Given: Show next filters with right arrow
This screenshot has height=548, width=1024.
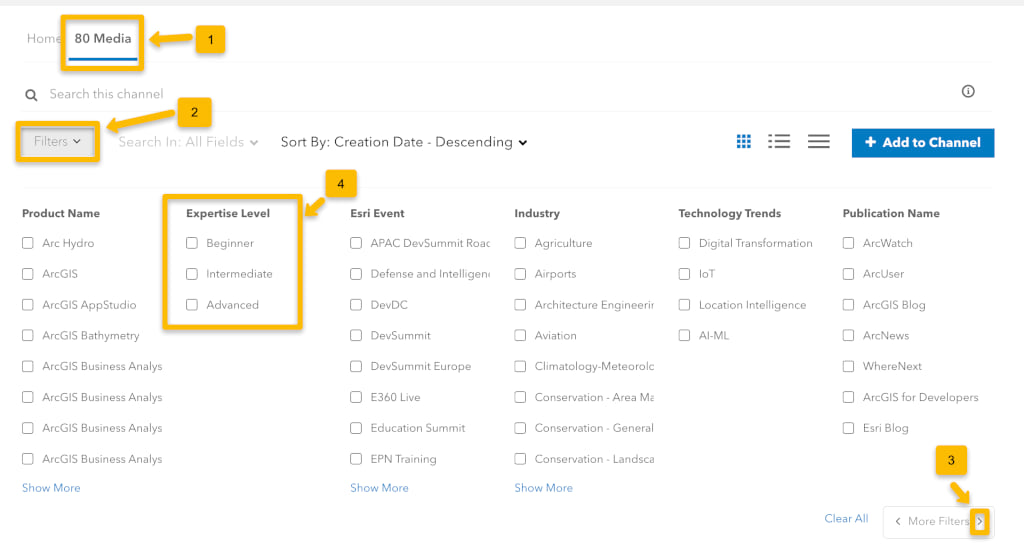Looking at the screenshot, I should pos(980,521).
